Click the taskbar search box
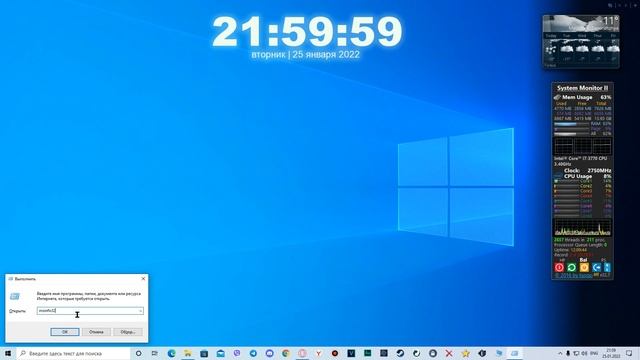The height and width of the screenshot is (360, 640). click(x=73, y=353)
